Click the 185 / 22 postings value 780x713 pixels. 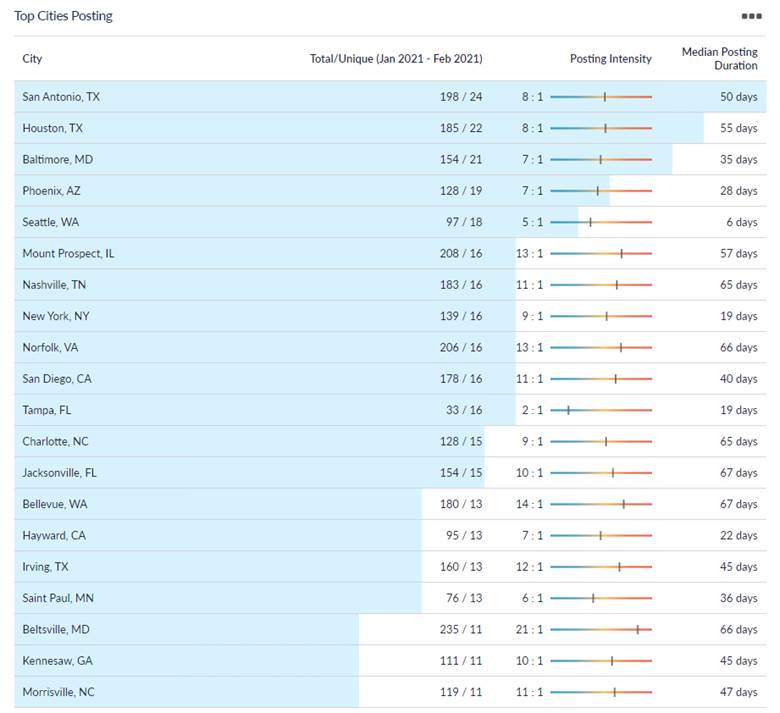tap(461, 128)
